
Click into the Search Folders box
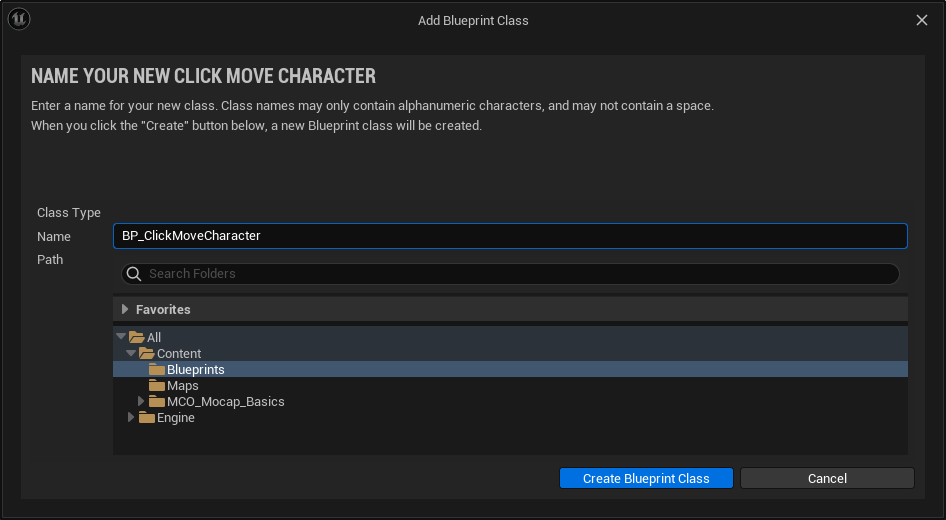(x=510, y=274)
